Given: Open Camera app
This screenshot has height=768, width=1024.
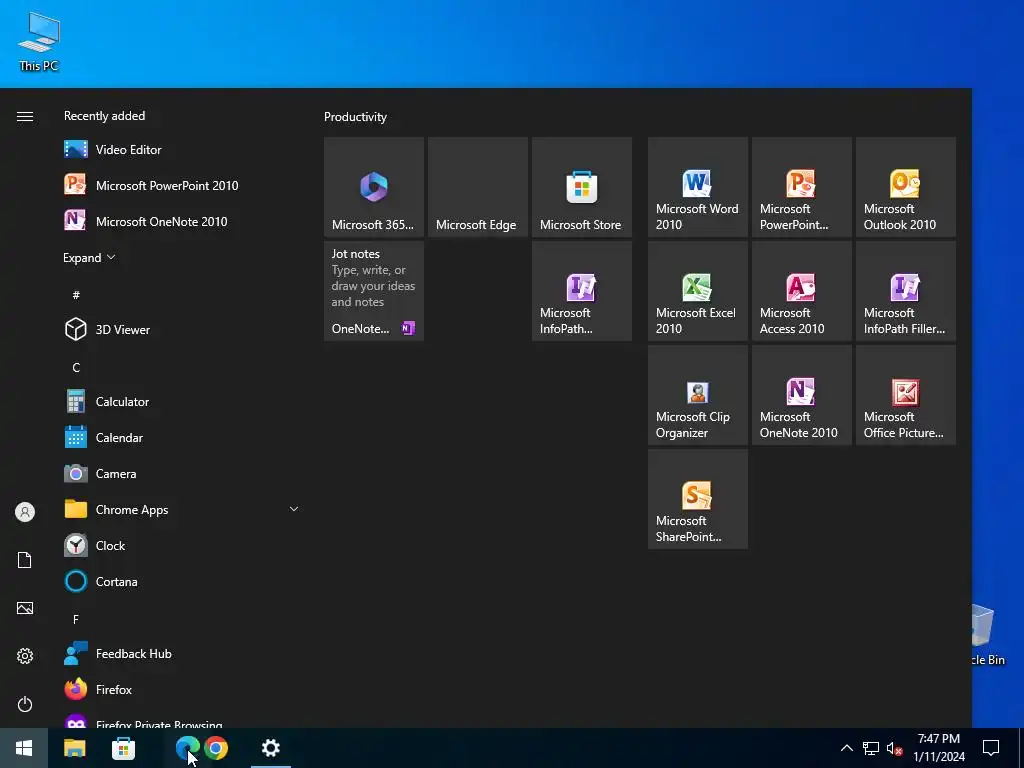Looking at the screenshot, I should [x=180, y=473].
